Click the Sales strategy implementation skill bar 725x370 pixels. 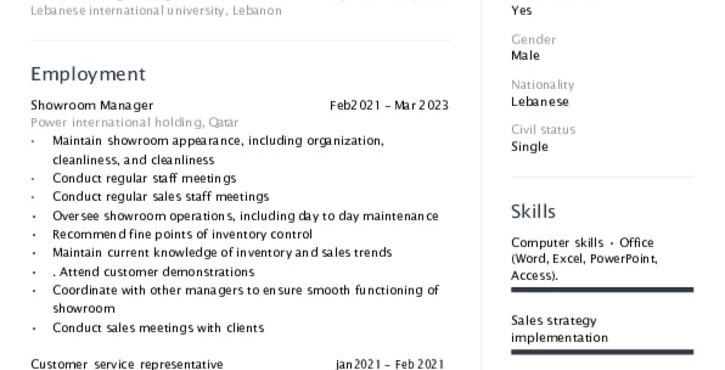[x=602, y=352]
